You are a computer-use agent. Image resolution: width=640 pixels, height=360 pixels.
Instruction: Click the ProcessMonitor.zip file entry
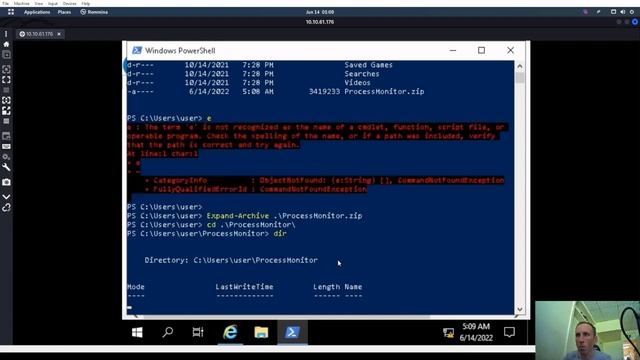coord(384,91)
